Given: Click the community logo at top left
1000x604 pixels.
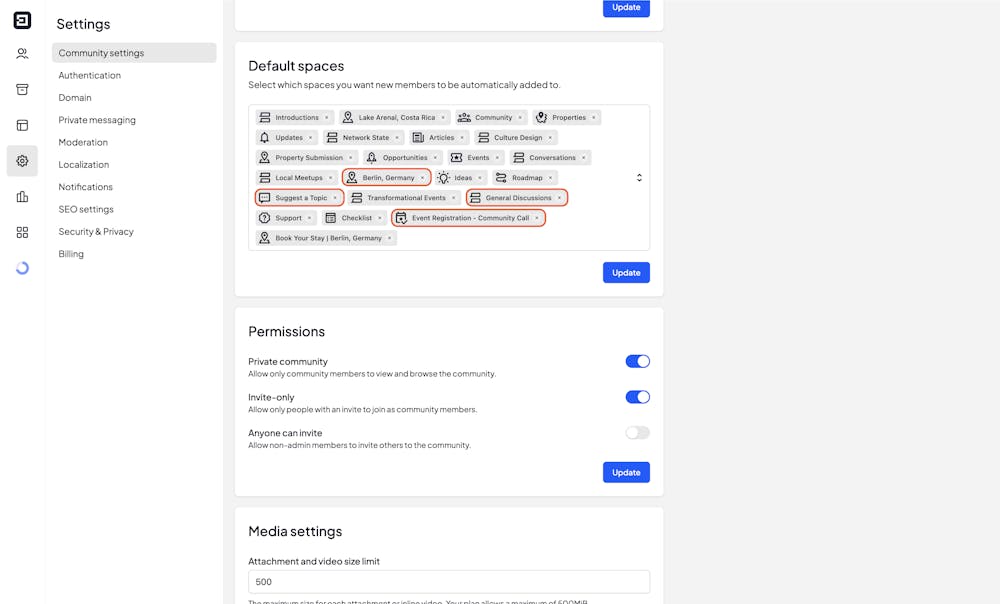Looking at the screenshot, I should 22,20.
